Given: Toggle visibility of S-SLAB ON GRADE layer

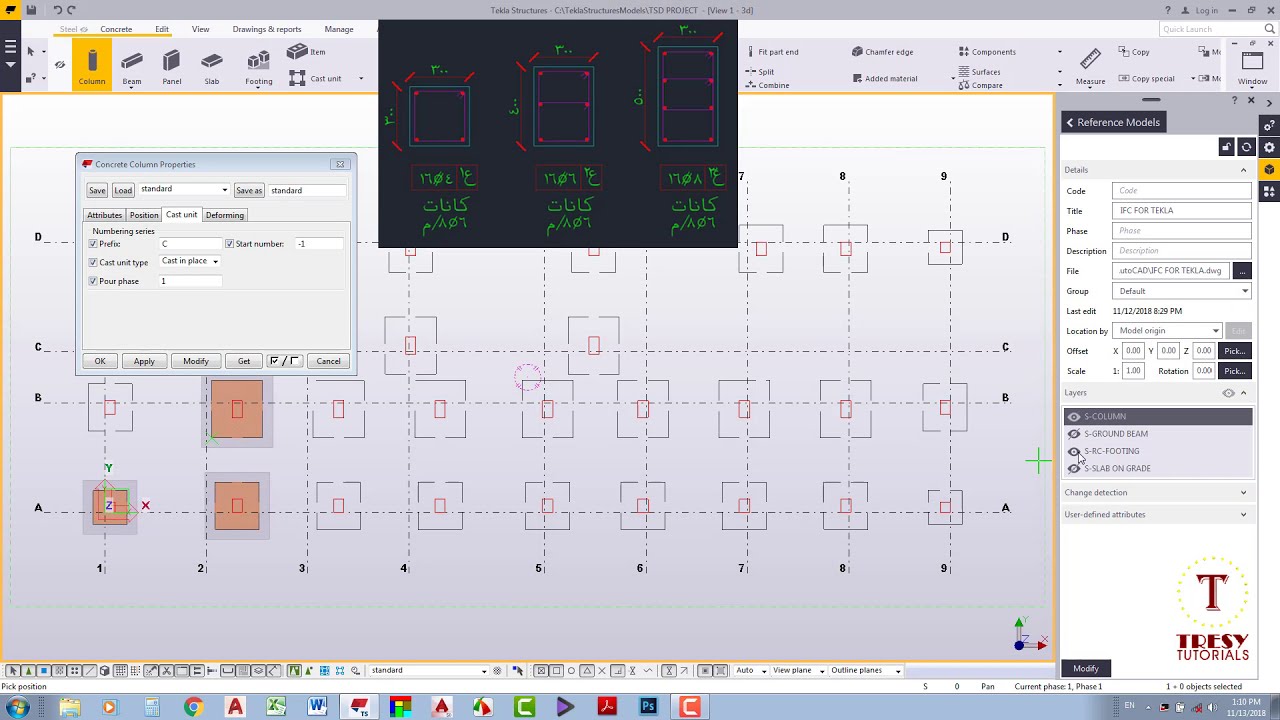Looking at the screenshot, I should (1074, 468).
